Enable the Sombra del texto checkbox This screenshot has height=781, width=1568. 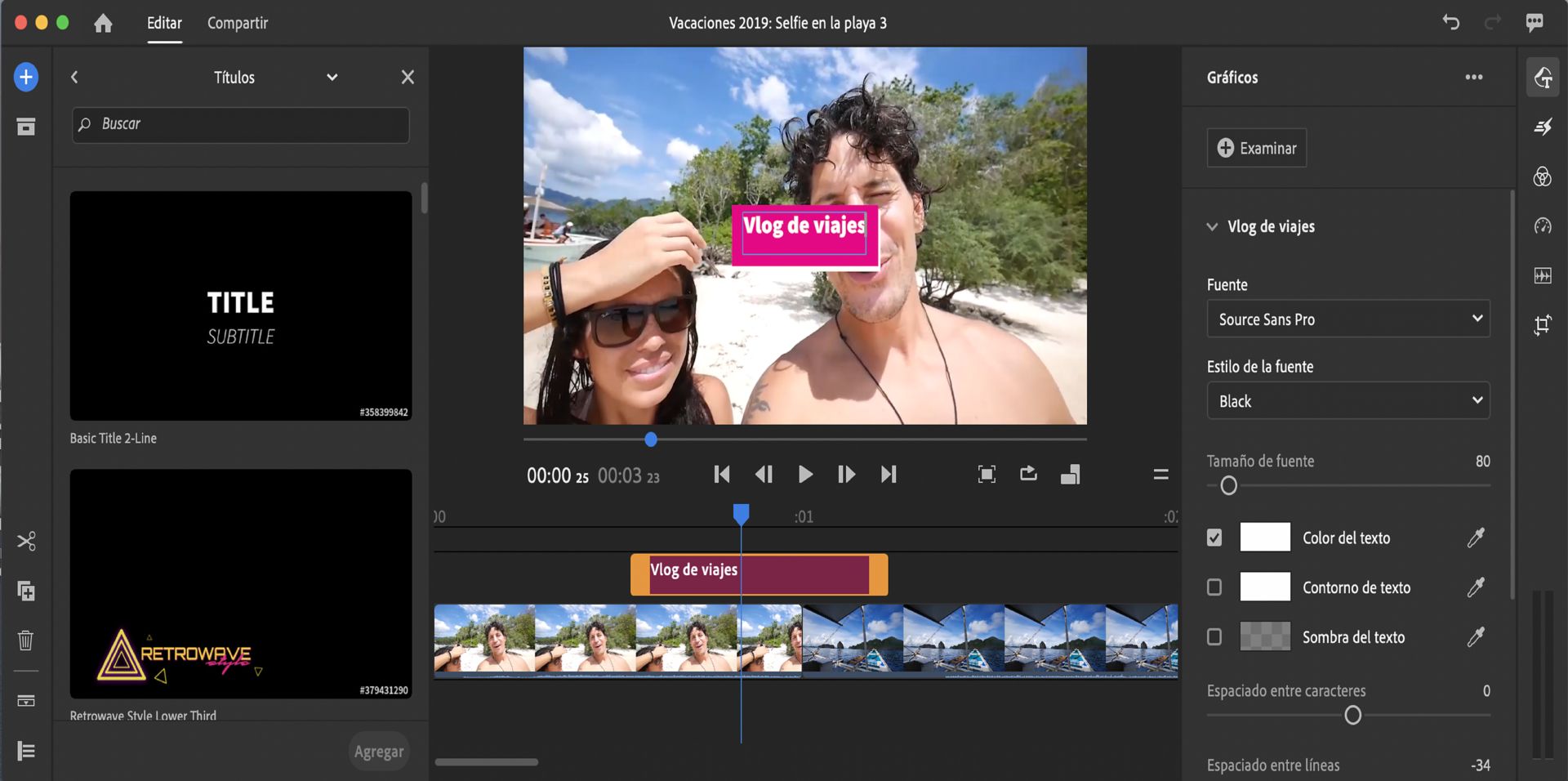(1214, 637)
